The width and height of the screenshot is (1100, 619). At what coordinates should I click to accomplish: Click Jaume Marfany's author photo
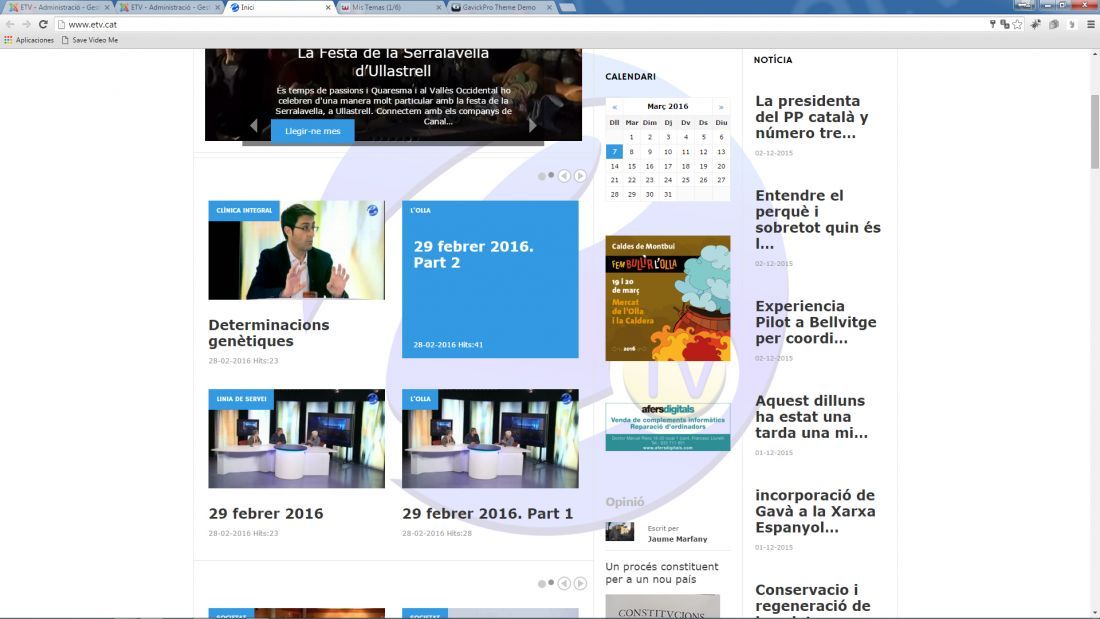coord(619,532)
